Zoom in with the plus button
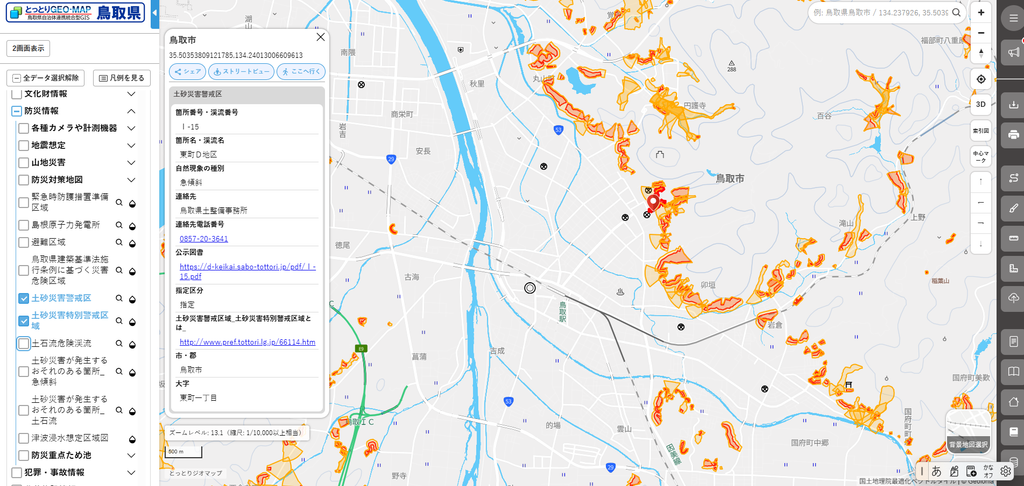 point(981,12)
